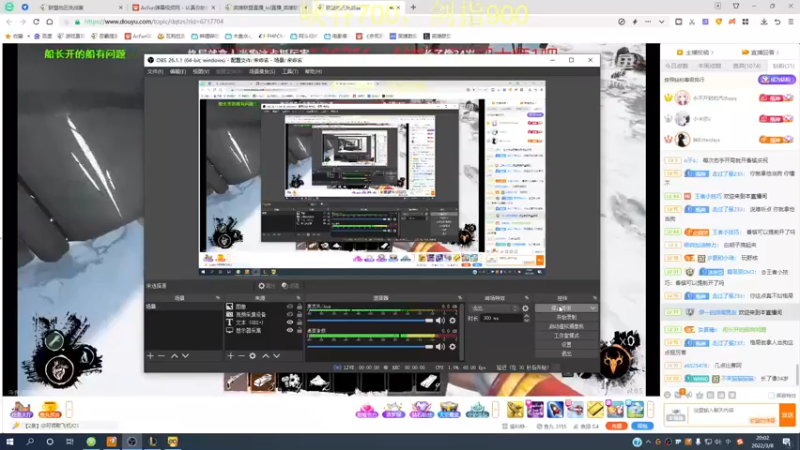Move scene down arrow in OBS scenes panel
Image resolution: width=800 pixels, height=450 pixels.
point(185,356)
